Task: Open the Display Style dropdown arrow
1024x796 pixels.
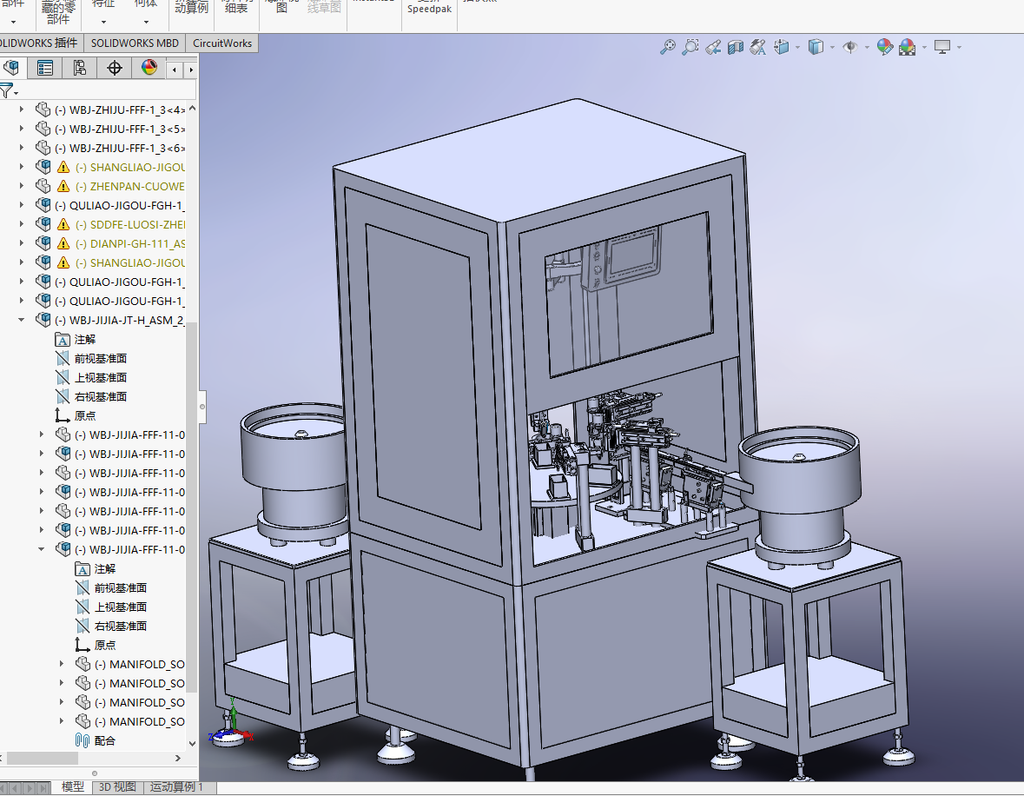Action: coord(832,47)
